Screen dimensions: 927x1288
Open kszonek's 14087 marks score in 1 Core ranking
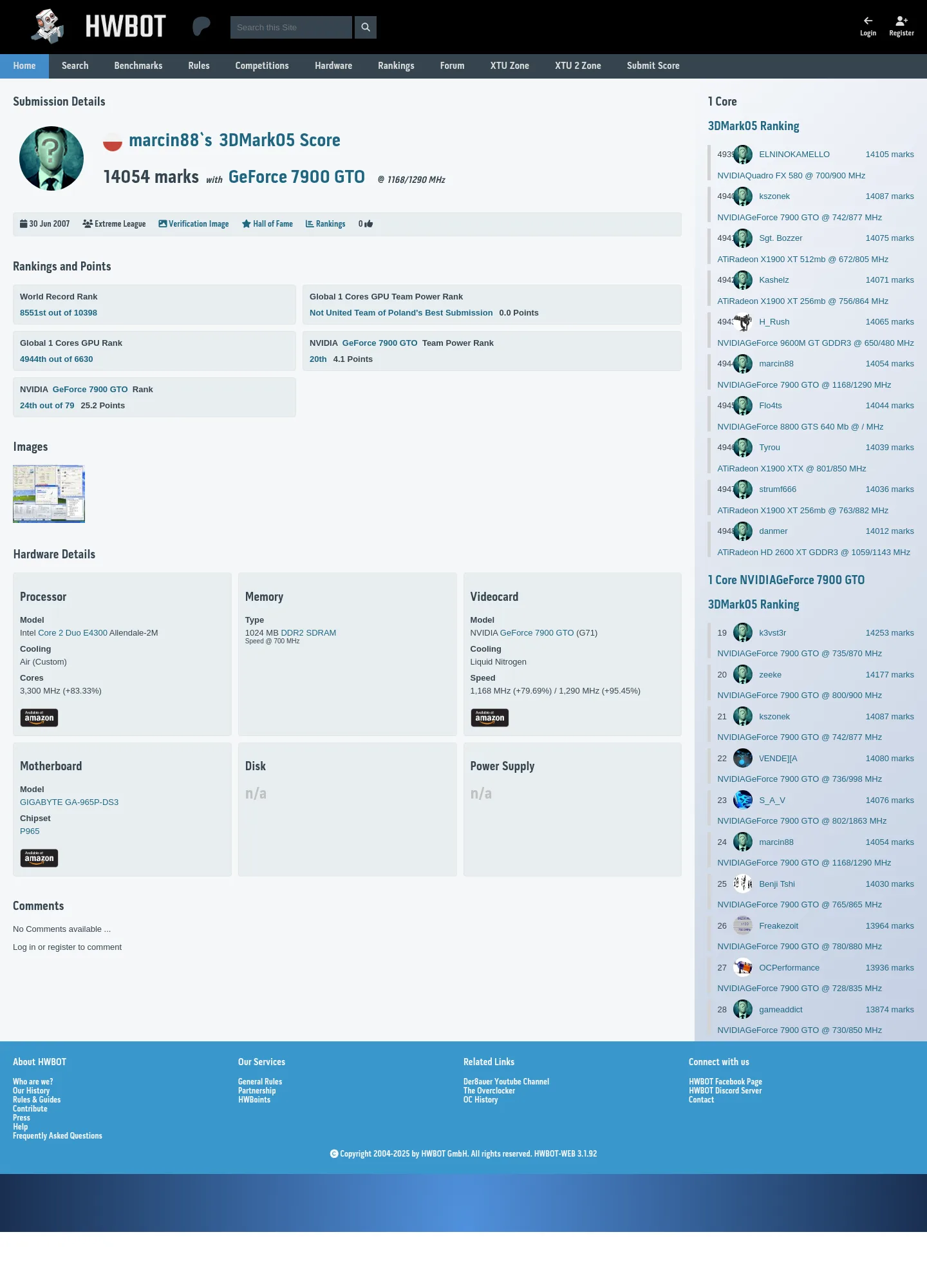click(890, 196)
